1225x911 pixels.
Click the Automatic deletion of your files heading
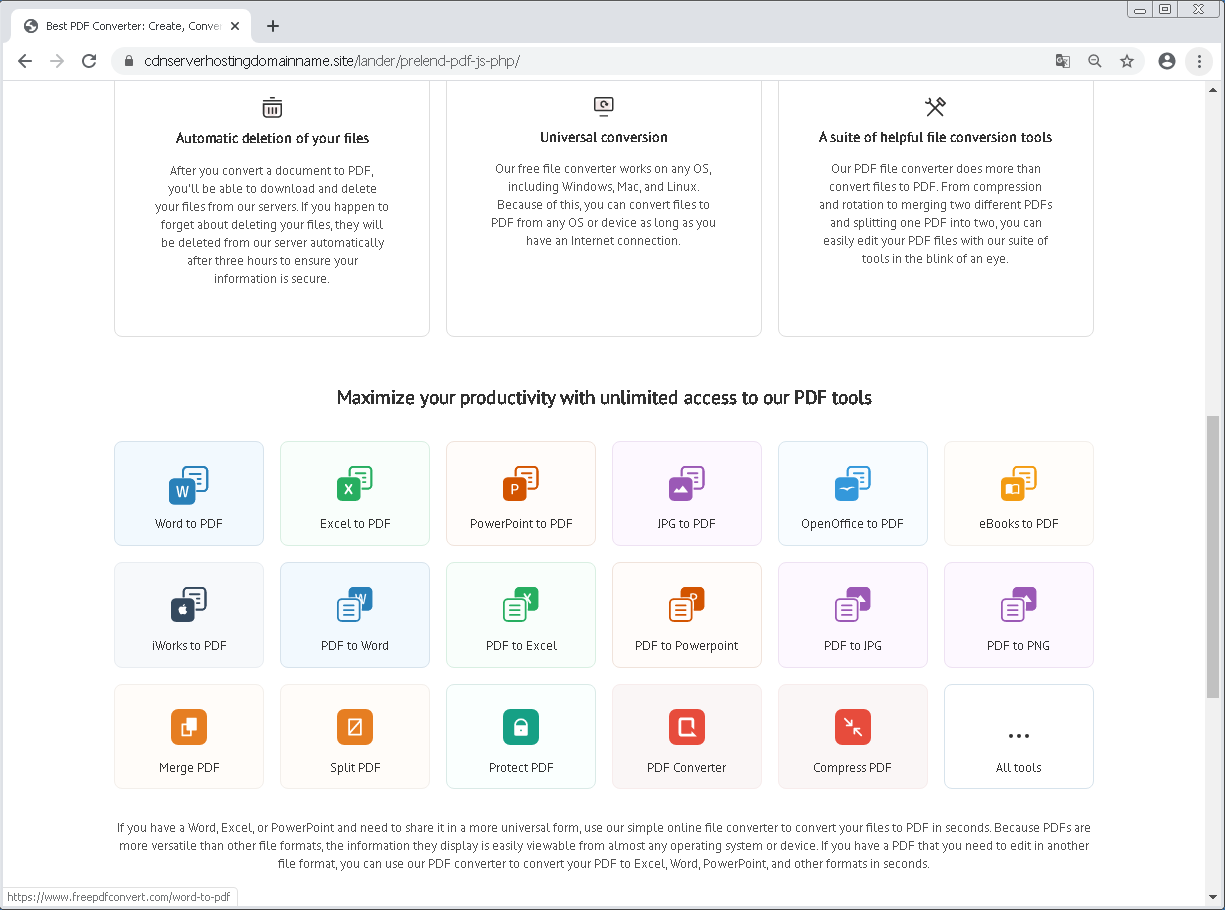(x=272, y=138)
